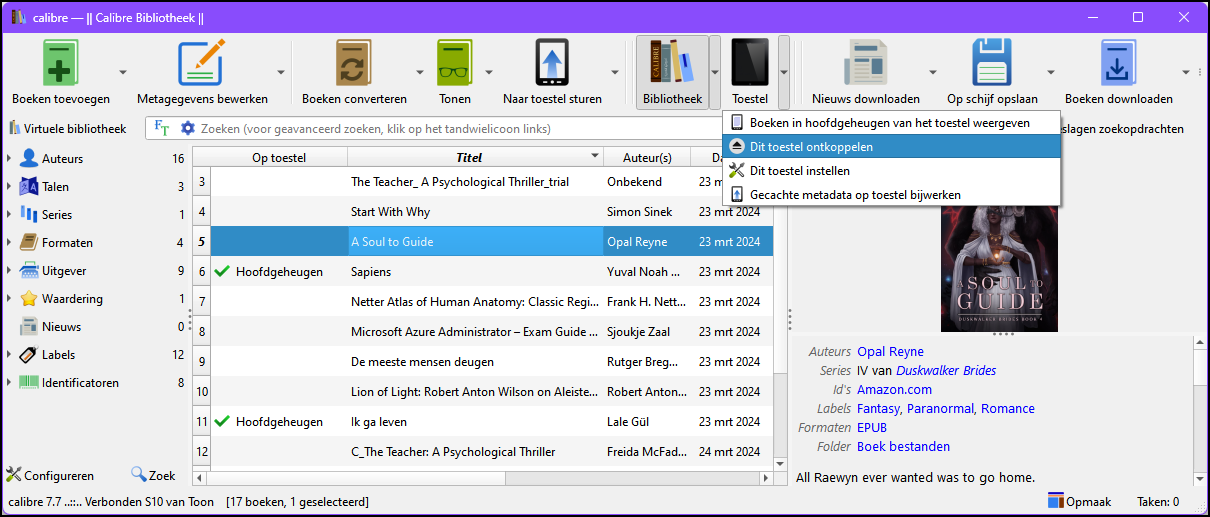This screenshot has height=517, width=1210.
Task: Click the Tonen book icon
Action: (455, 64)
